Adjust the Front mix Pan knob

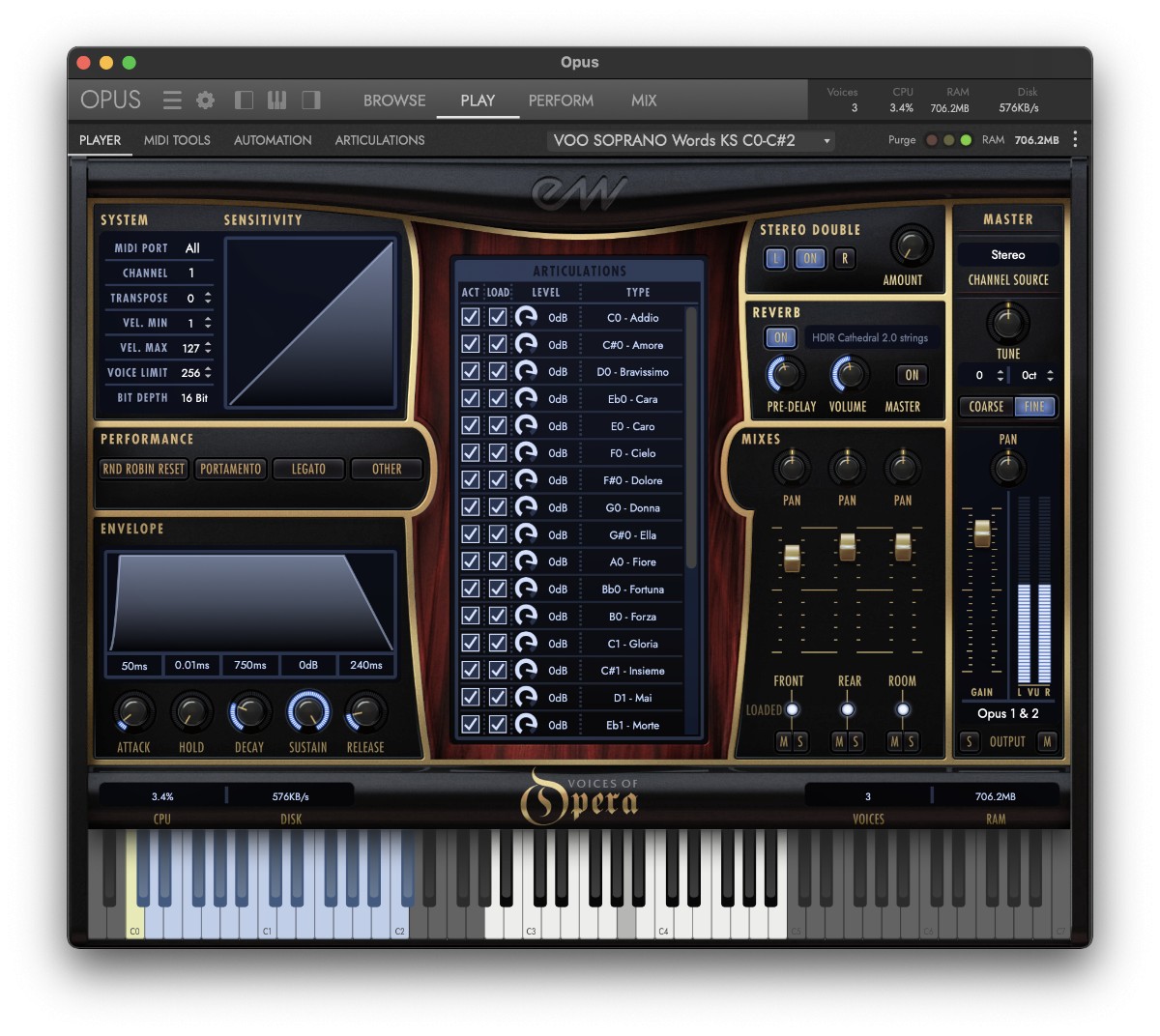[792, 468]
